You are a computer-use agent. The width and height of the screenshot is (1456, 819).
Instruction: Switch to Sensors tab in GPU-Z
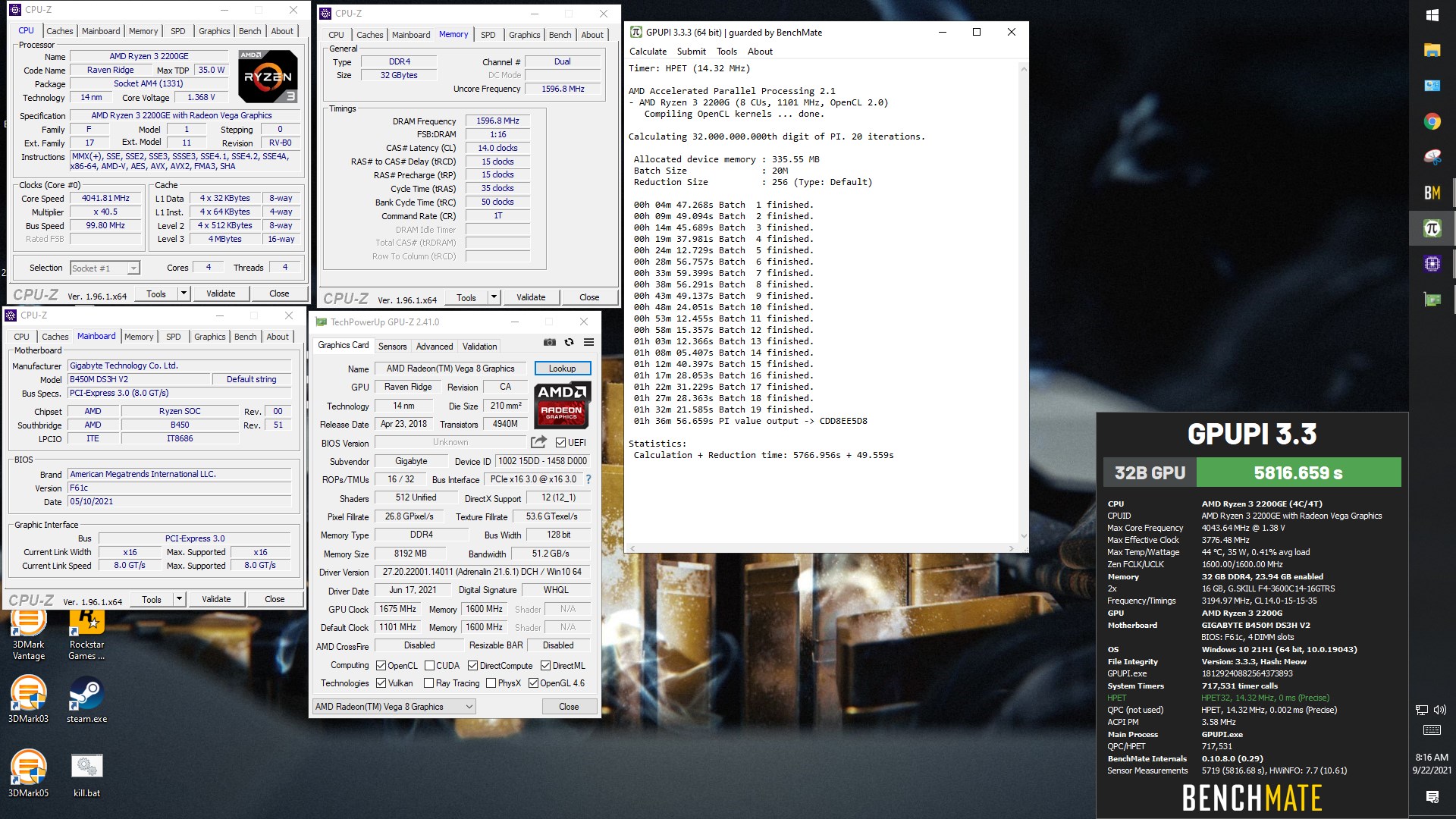392,347
